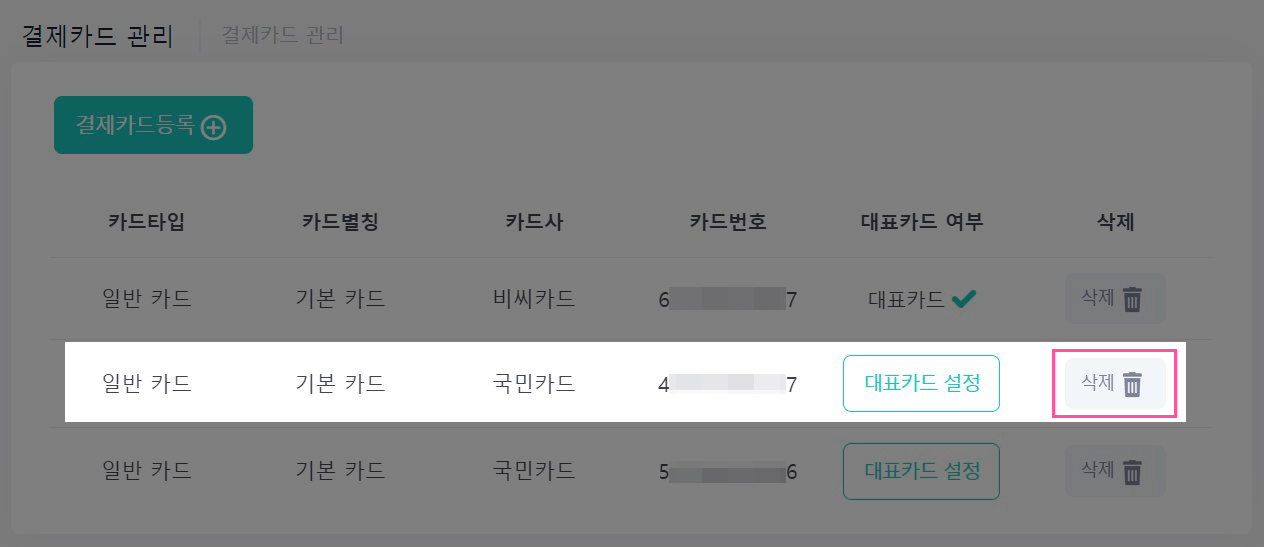Click the 카드타입 column header
The height and width of the screenshot is (547, 1264).
pos(146,222)
